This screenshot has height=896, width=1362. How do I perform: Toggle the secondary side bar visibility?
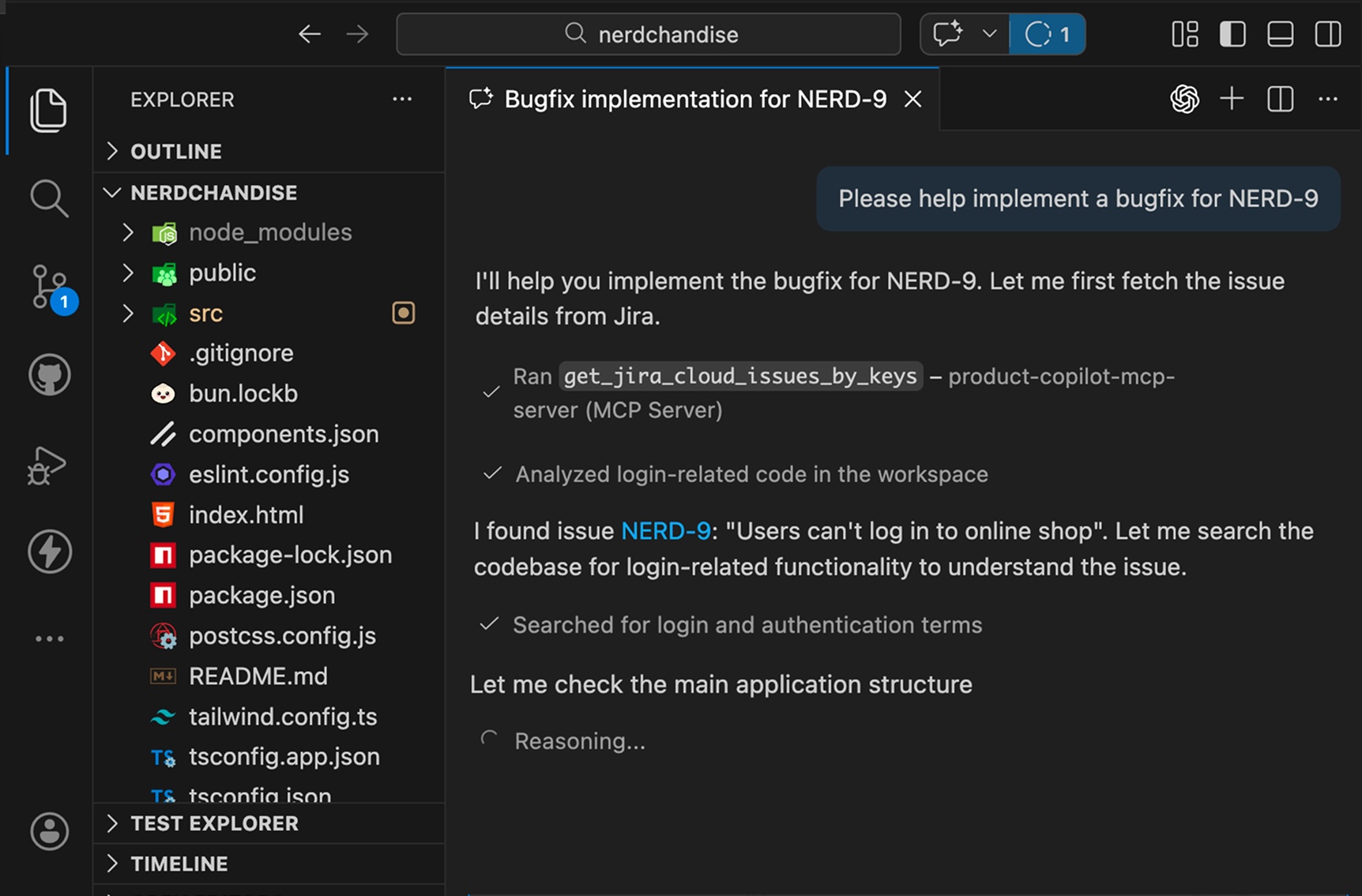[x=1328, y=34]
